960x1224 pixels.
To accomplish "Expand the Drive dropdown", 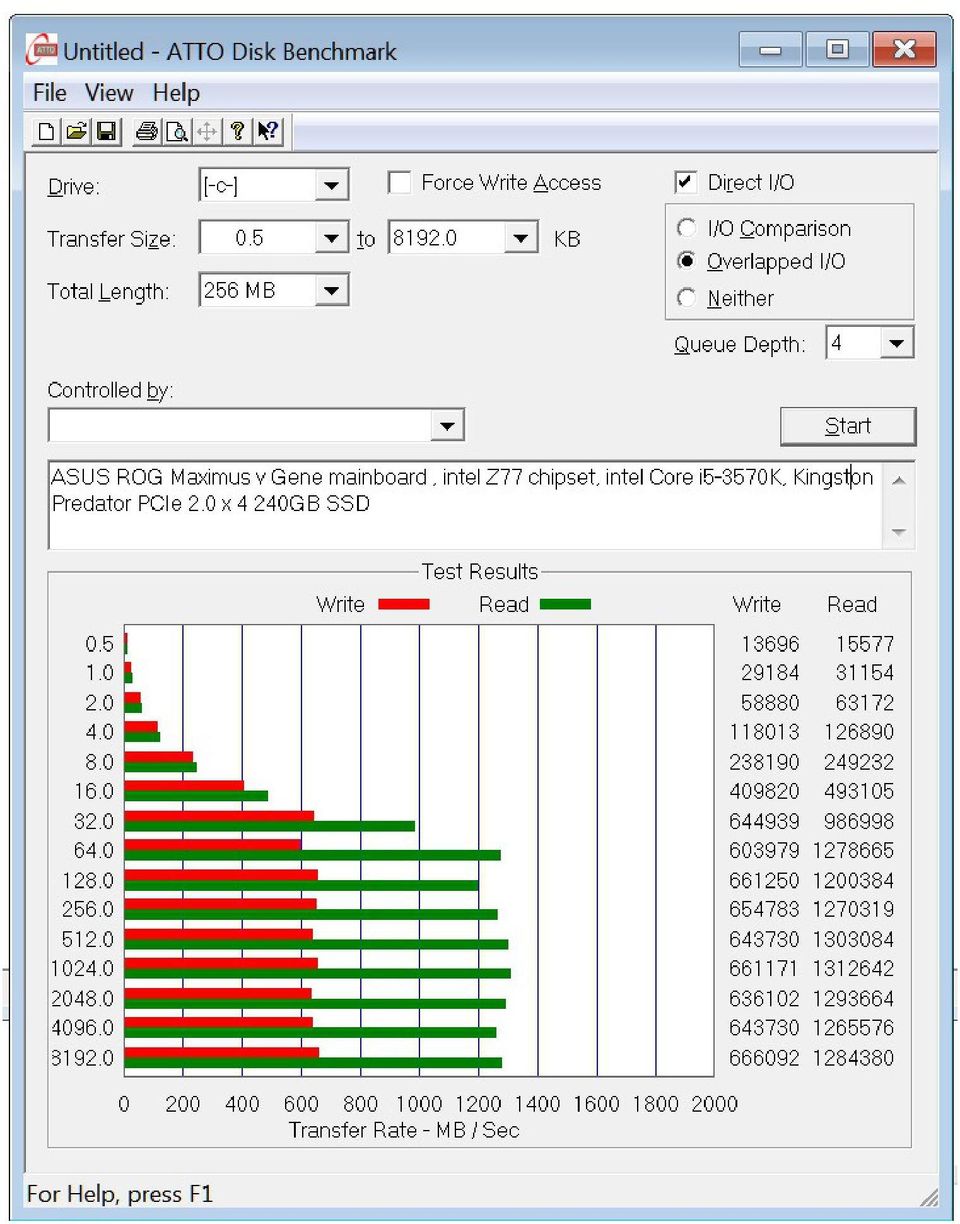I will (x=332, y=186).
